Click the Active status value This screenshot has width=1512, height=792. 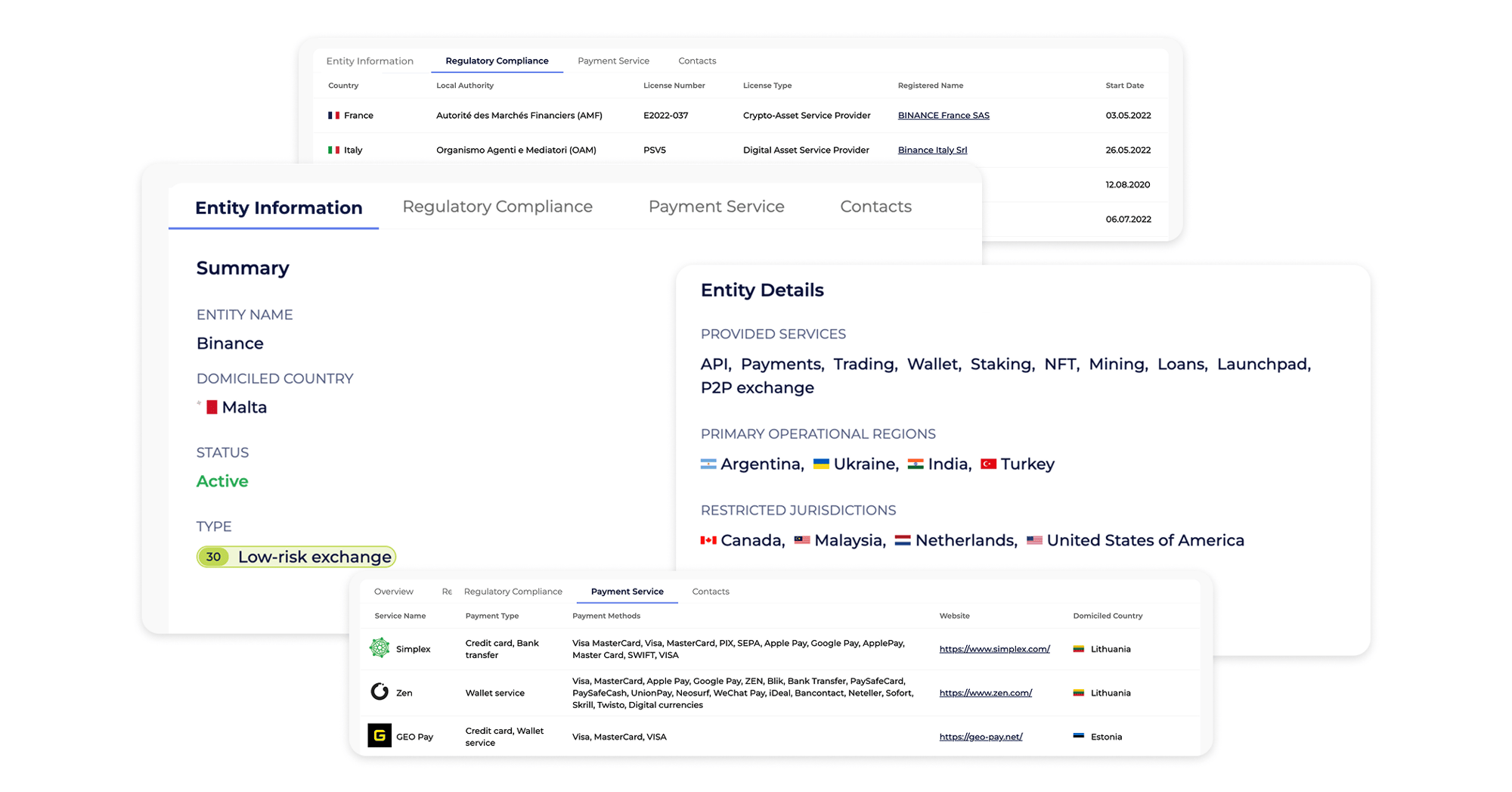222,481
